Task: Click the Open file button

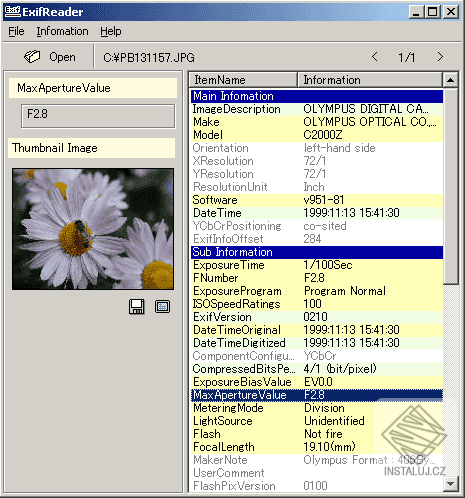Action: (49, 57)
